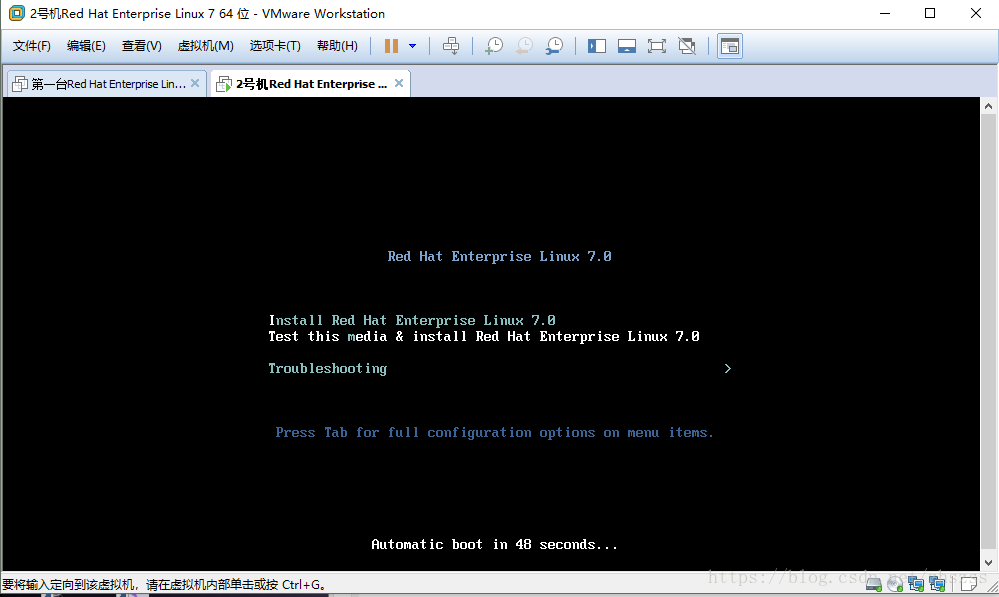Click the Press Tab for full configuration text
The height and width of the screenshot is (597, 999).
[x=494, y=433]
